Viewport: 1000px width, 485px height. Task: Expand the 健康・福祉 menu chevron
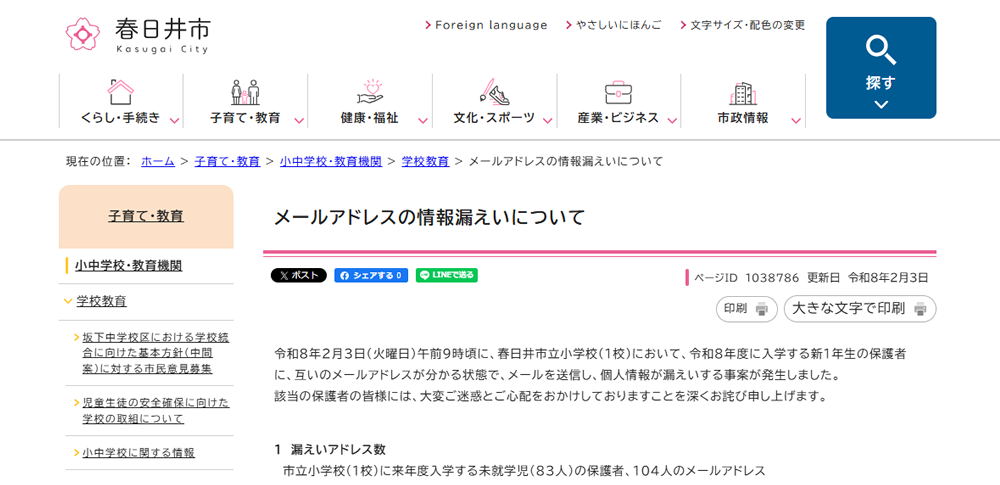(x=423, y=121)
